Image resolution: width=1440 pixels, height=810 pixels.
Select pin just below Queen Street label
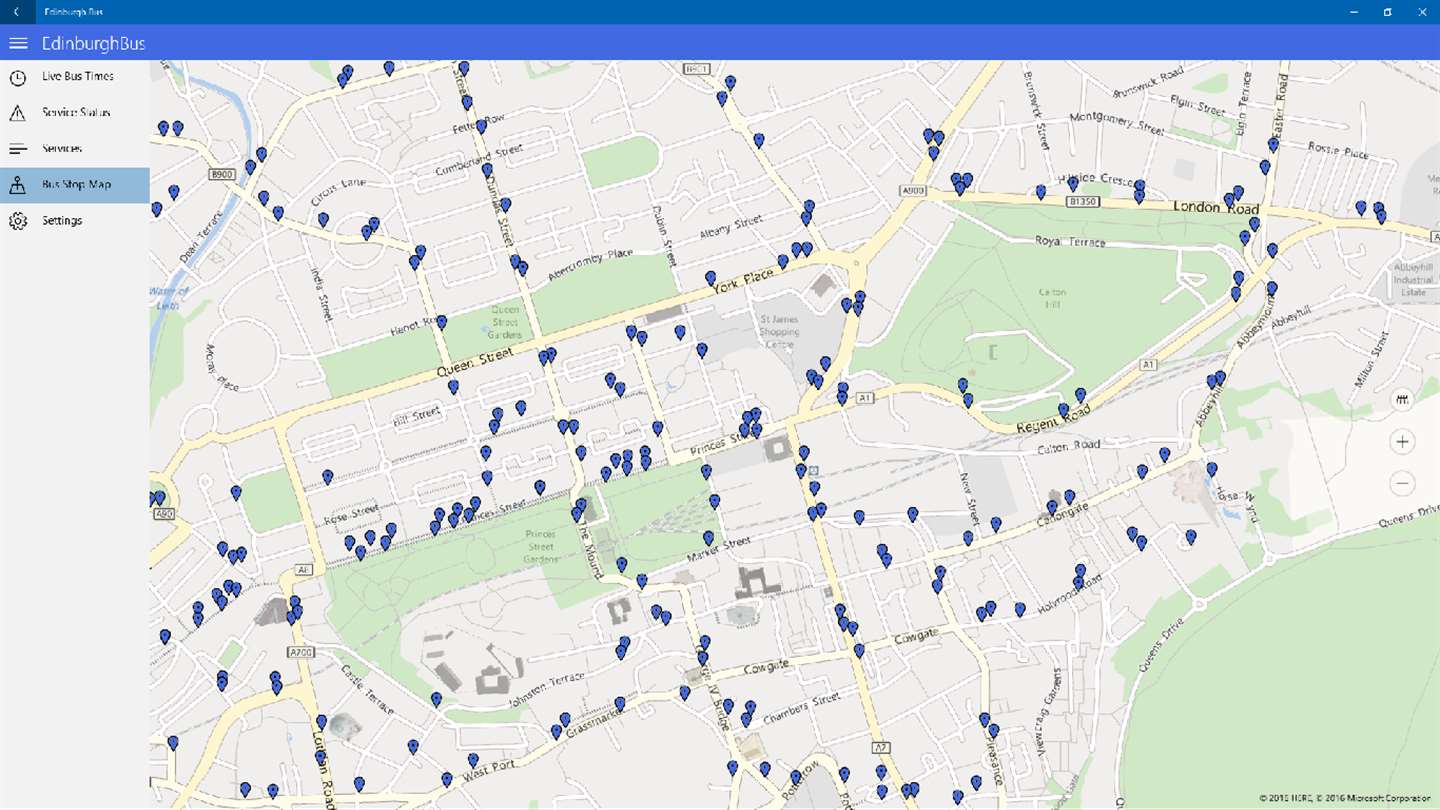point(453,387)
